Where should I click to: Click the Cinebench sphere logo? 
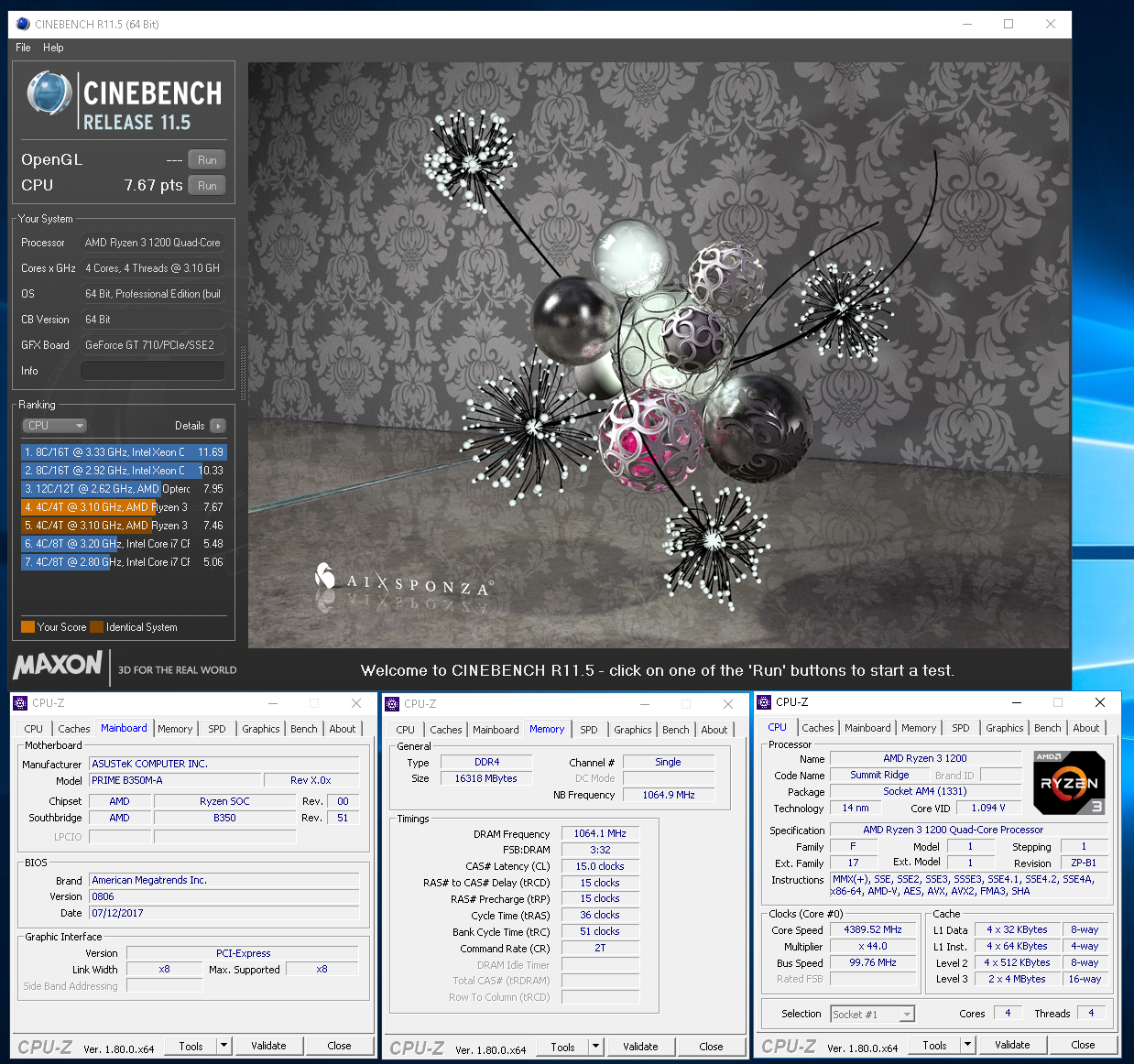49,94
